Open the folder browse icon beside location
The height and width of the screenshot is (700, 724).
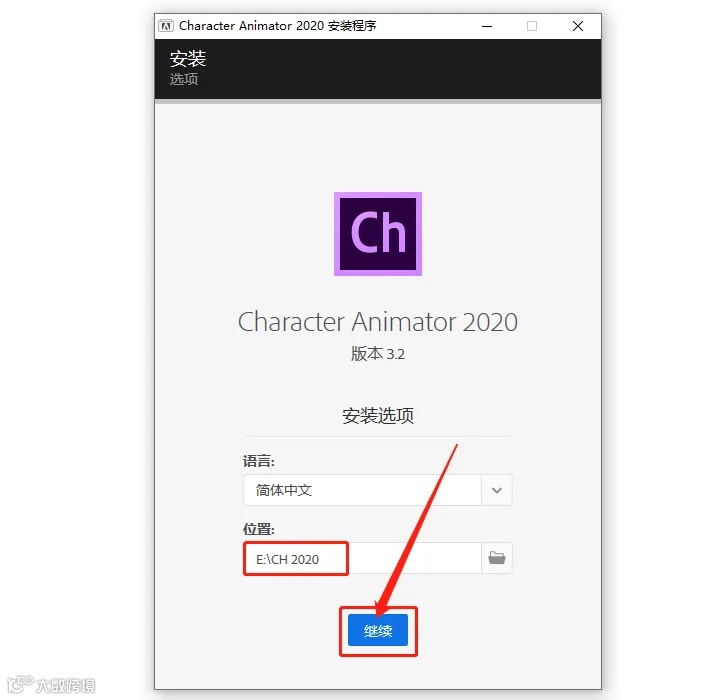tap(497, 558)
